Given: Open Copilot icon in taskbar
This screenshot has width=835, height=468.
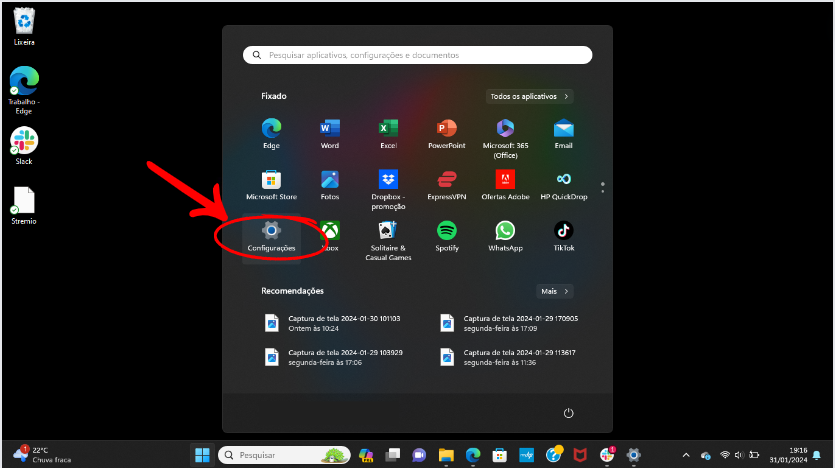Looking at the screenshot, I should (366, 455).
